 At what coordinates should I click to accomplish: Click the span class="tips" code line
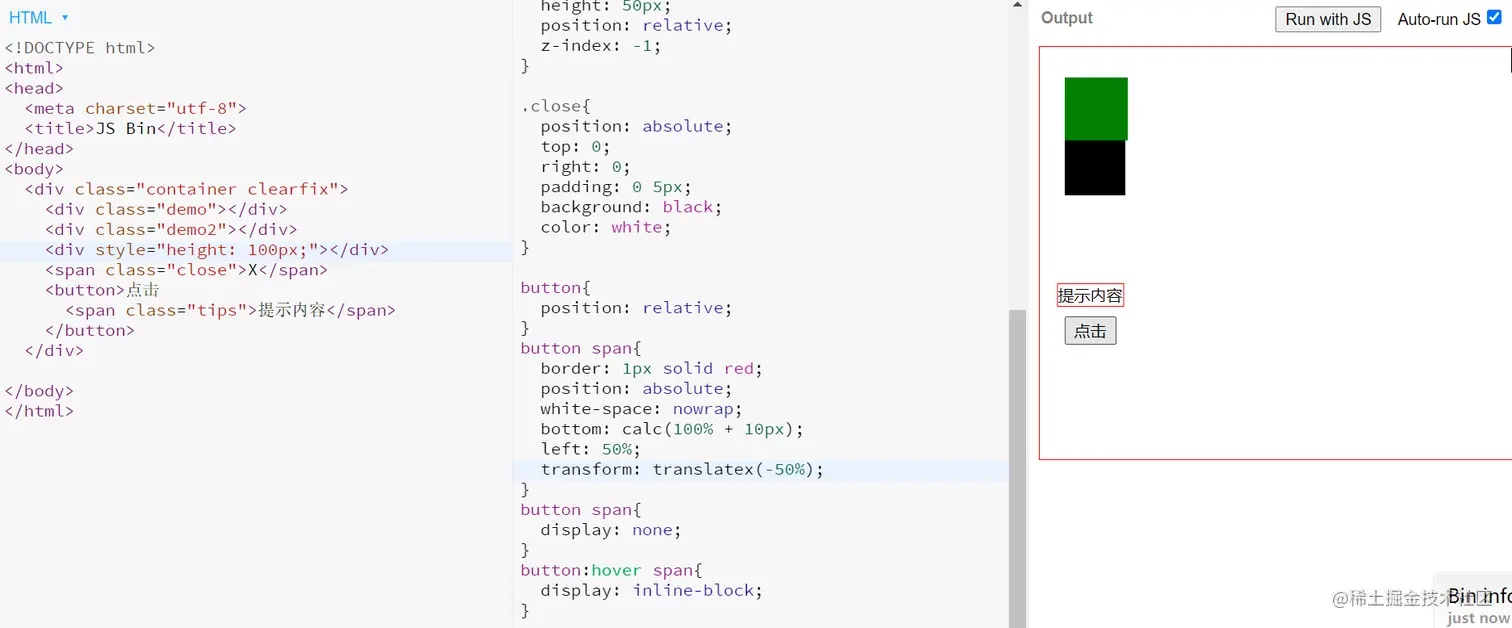tap(230, 310)
